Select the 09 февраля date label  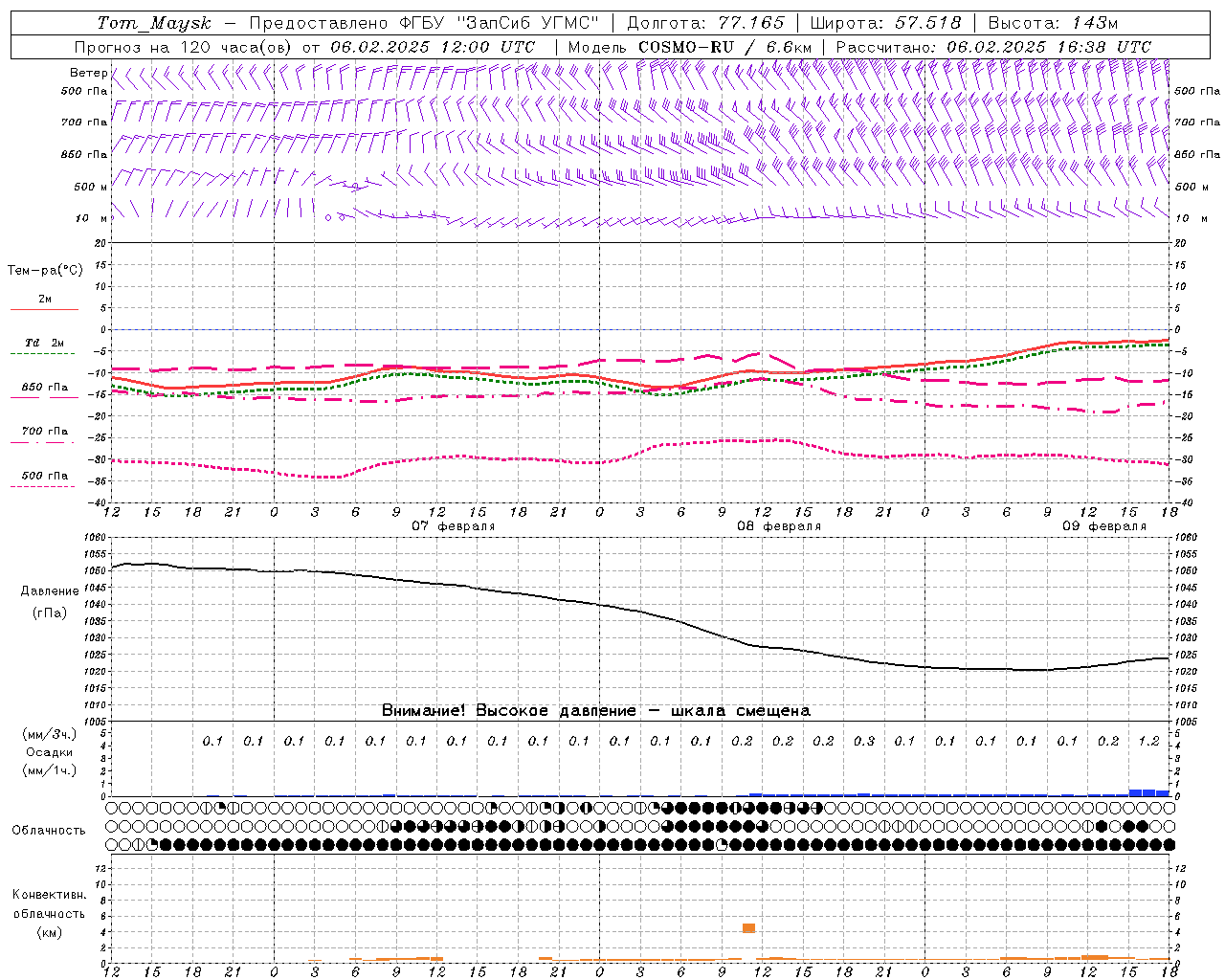pyautogui.click(x=1104, y=526)
